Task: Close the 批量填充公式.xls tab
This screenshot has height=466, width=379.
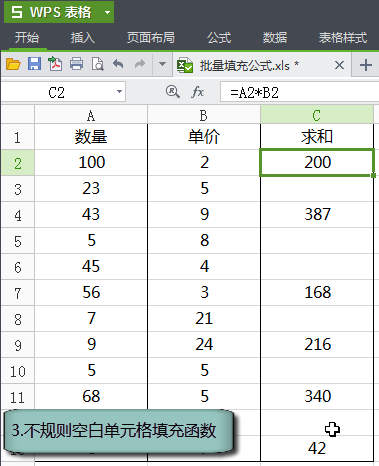Action: tap(339, 65)
